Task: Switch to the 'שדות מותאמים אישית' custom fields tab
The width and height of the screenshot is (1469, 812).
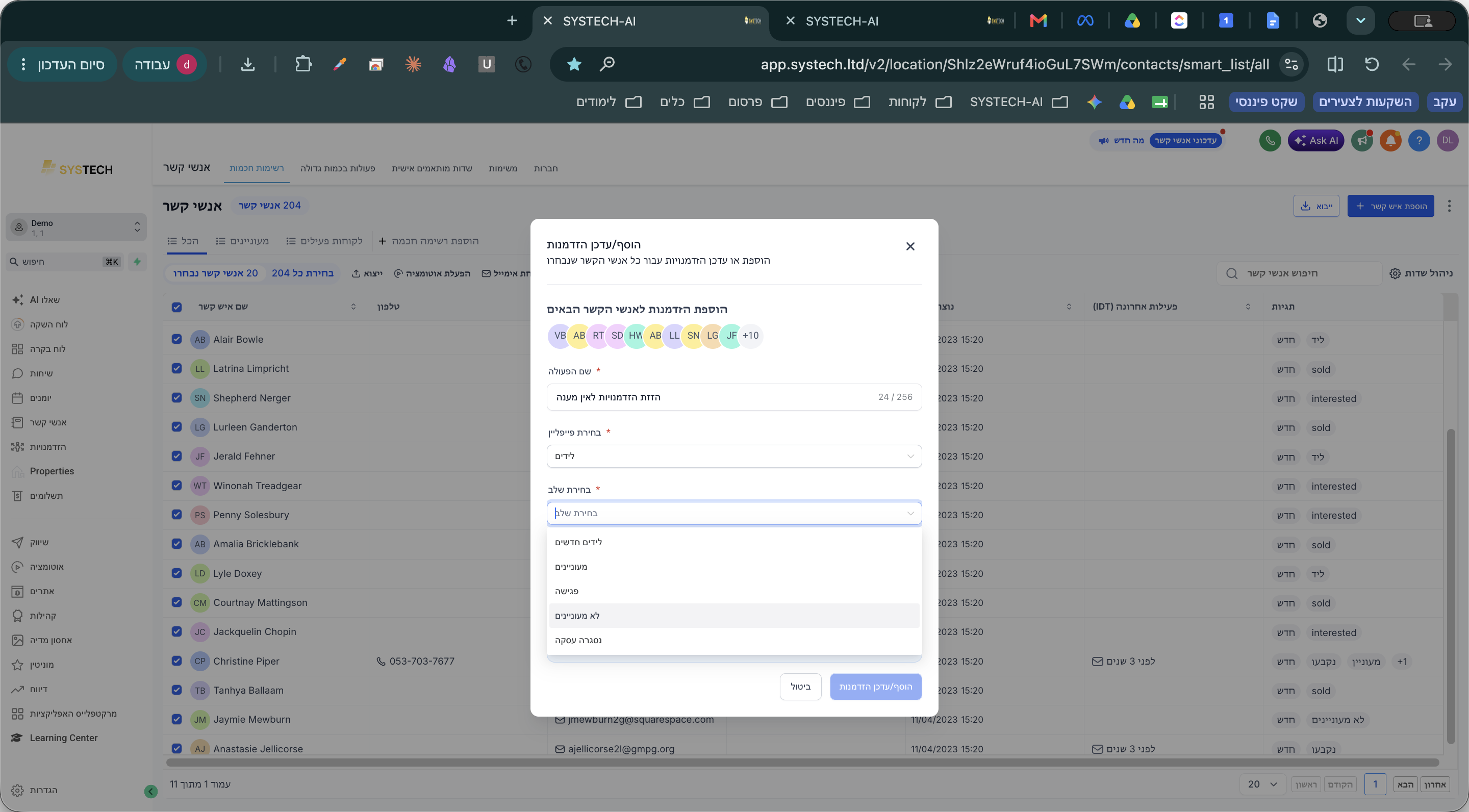Action: point(432,168)
